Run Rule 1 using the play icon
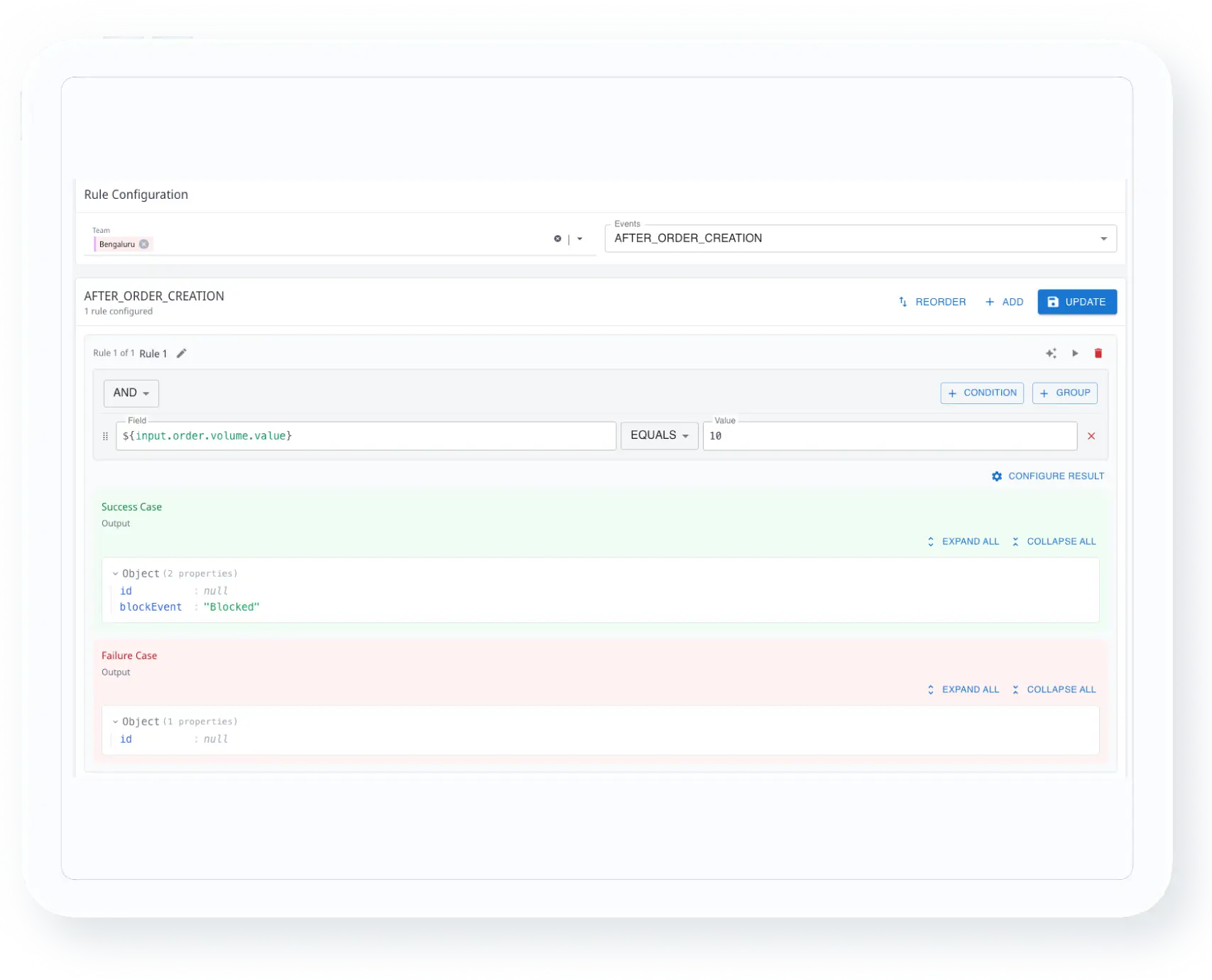 coord(1075,353)
